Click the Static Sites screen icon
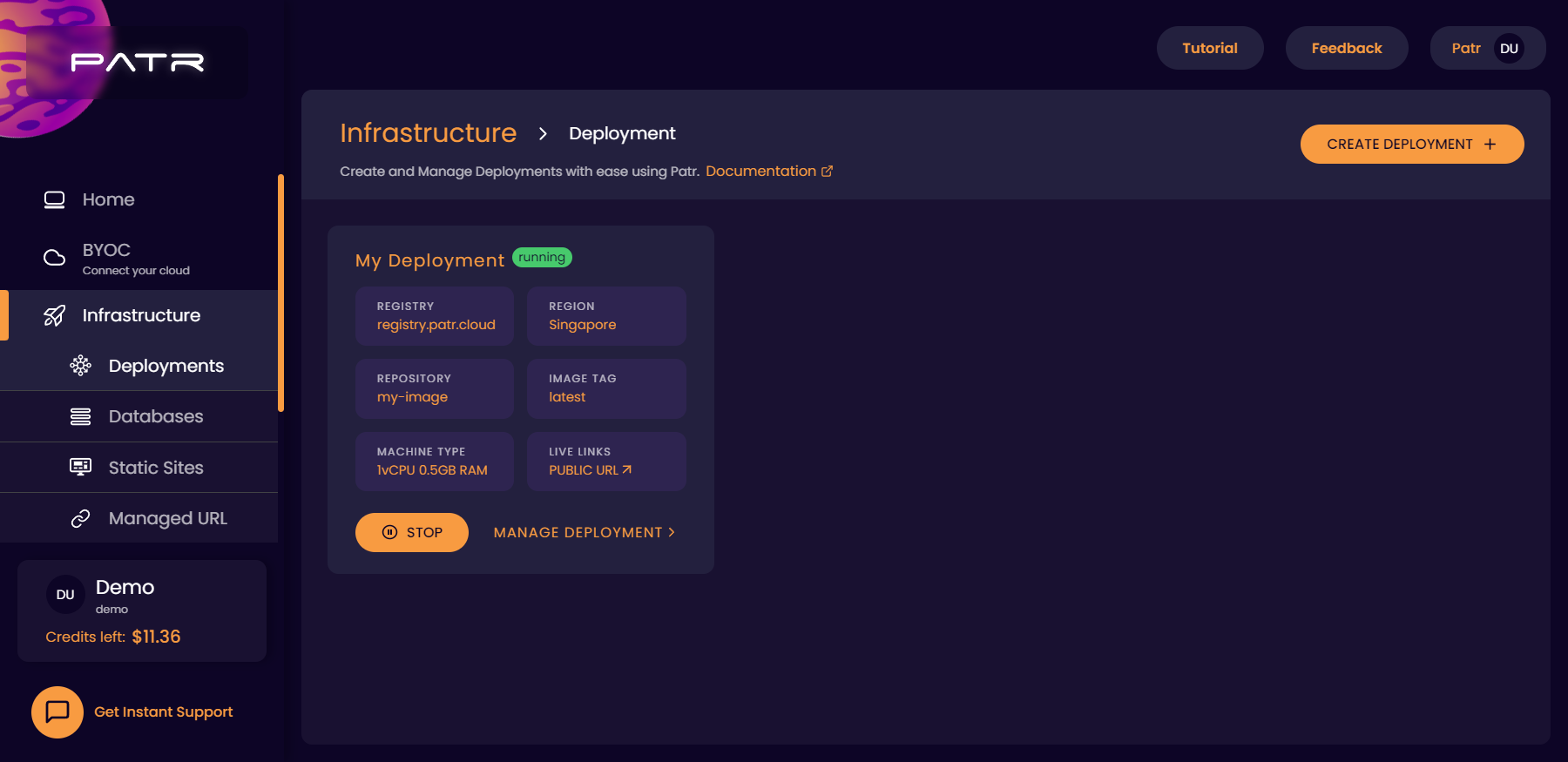The width and height of the screenshot is (1568, 762). [81, 468]
